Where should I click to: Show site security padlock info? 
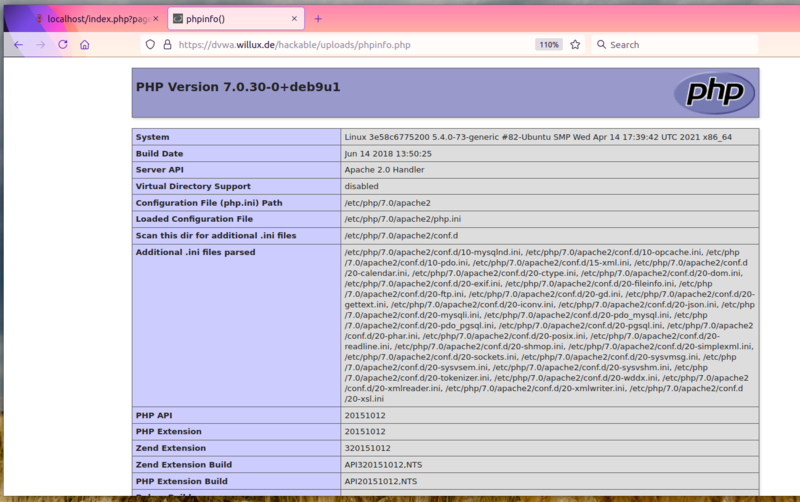(167, 45)
